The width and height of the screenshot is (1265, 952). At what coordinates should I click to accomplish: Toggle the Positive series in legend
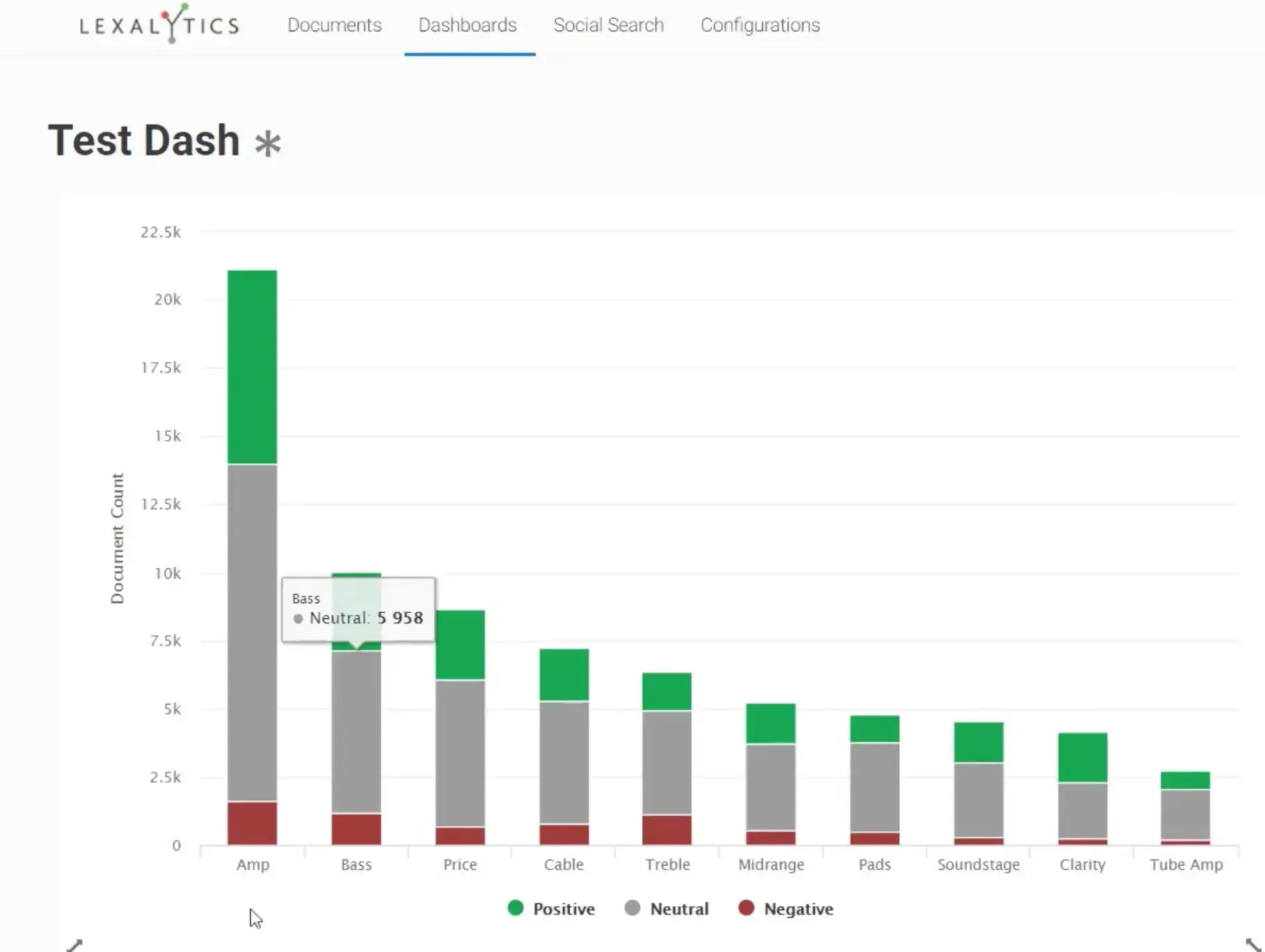[x=552, y=909]
